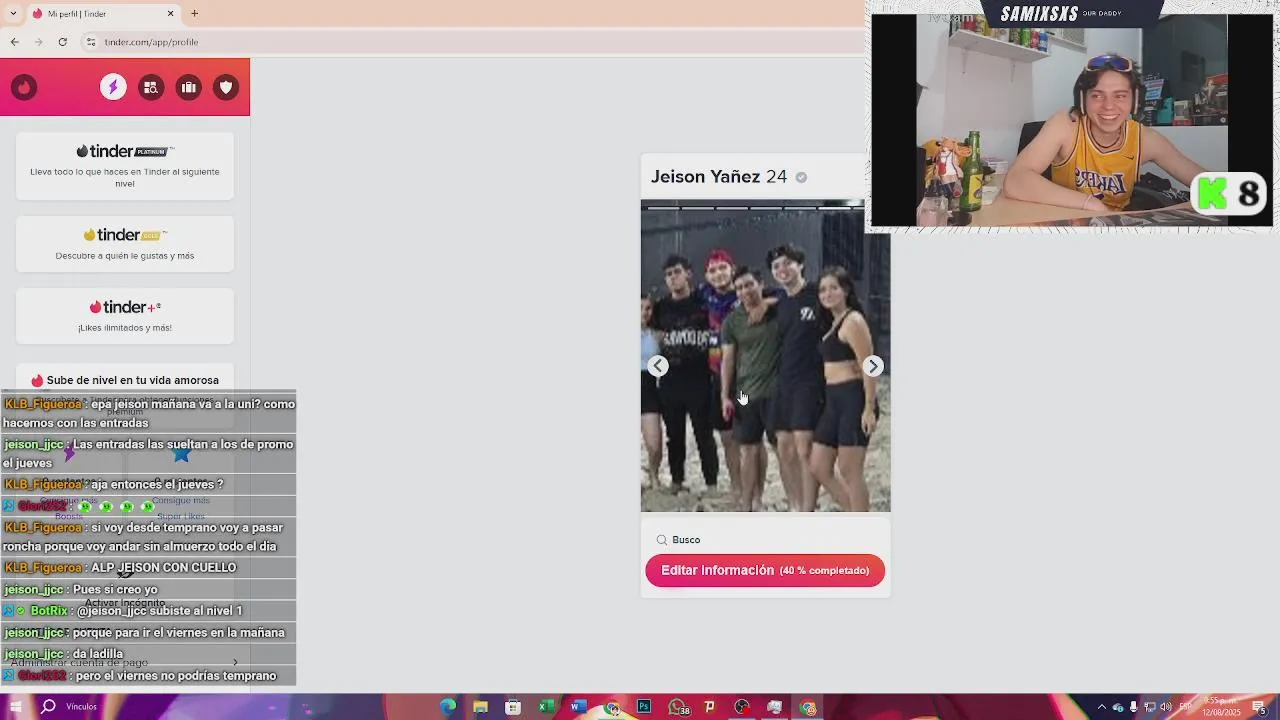Open the Windows notification center
Viewport: 1280px width, 720px height.
(1259, 707)
